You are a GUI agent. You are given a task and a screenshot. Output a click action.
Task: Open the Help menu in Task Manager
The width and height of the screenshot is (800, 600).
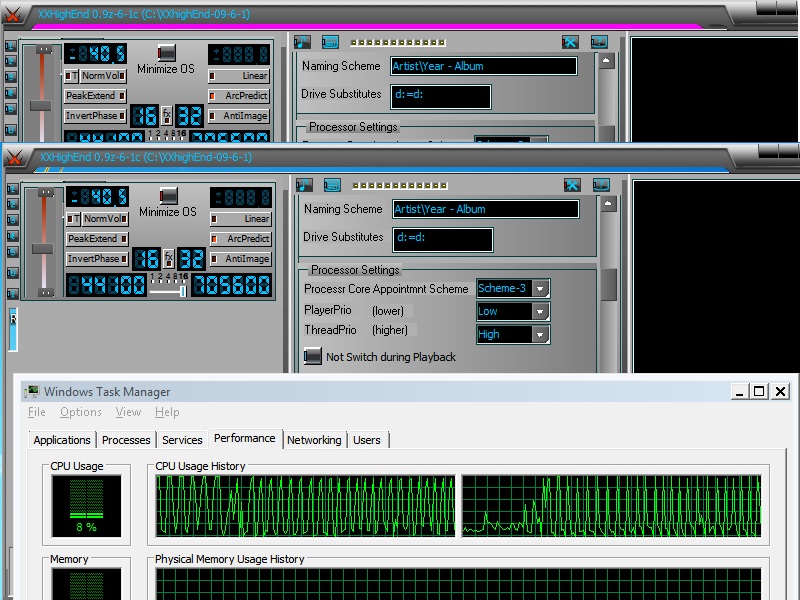pyautogui.click(x=167, y=412)
